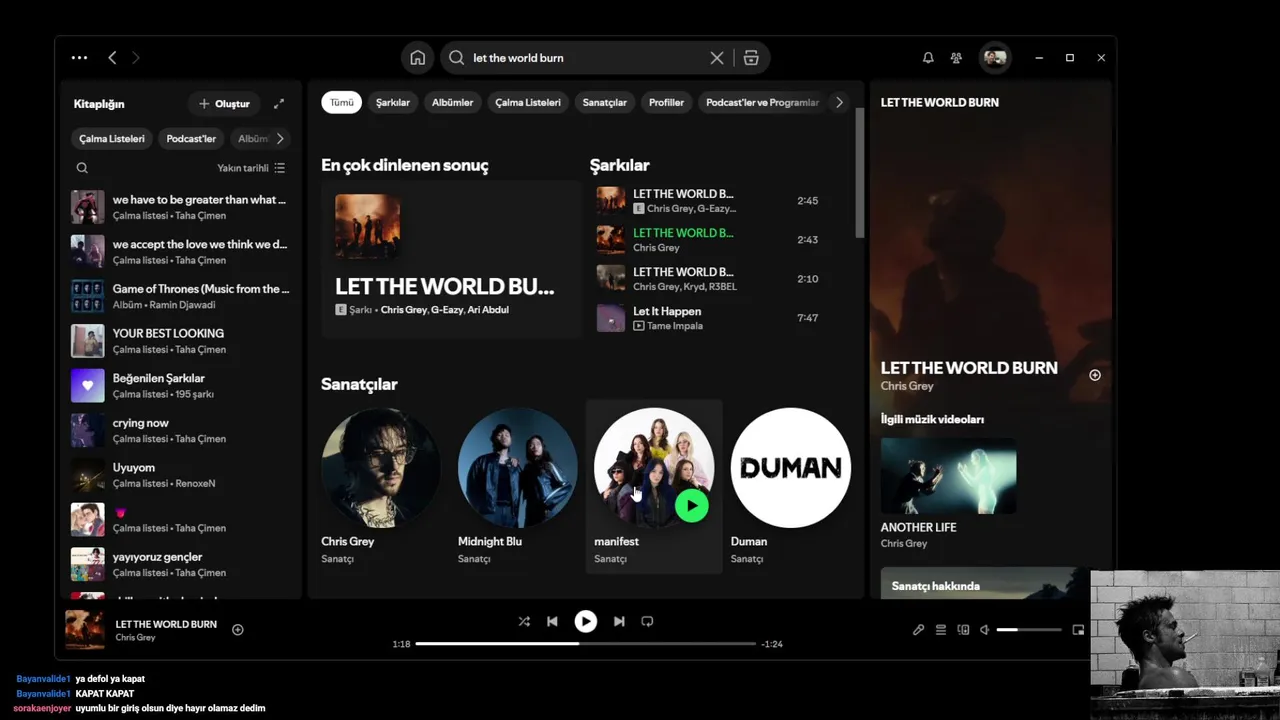Screen dimensions: 1280x720
Task: Skip to next track
Action: [x=619, y=621]
